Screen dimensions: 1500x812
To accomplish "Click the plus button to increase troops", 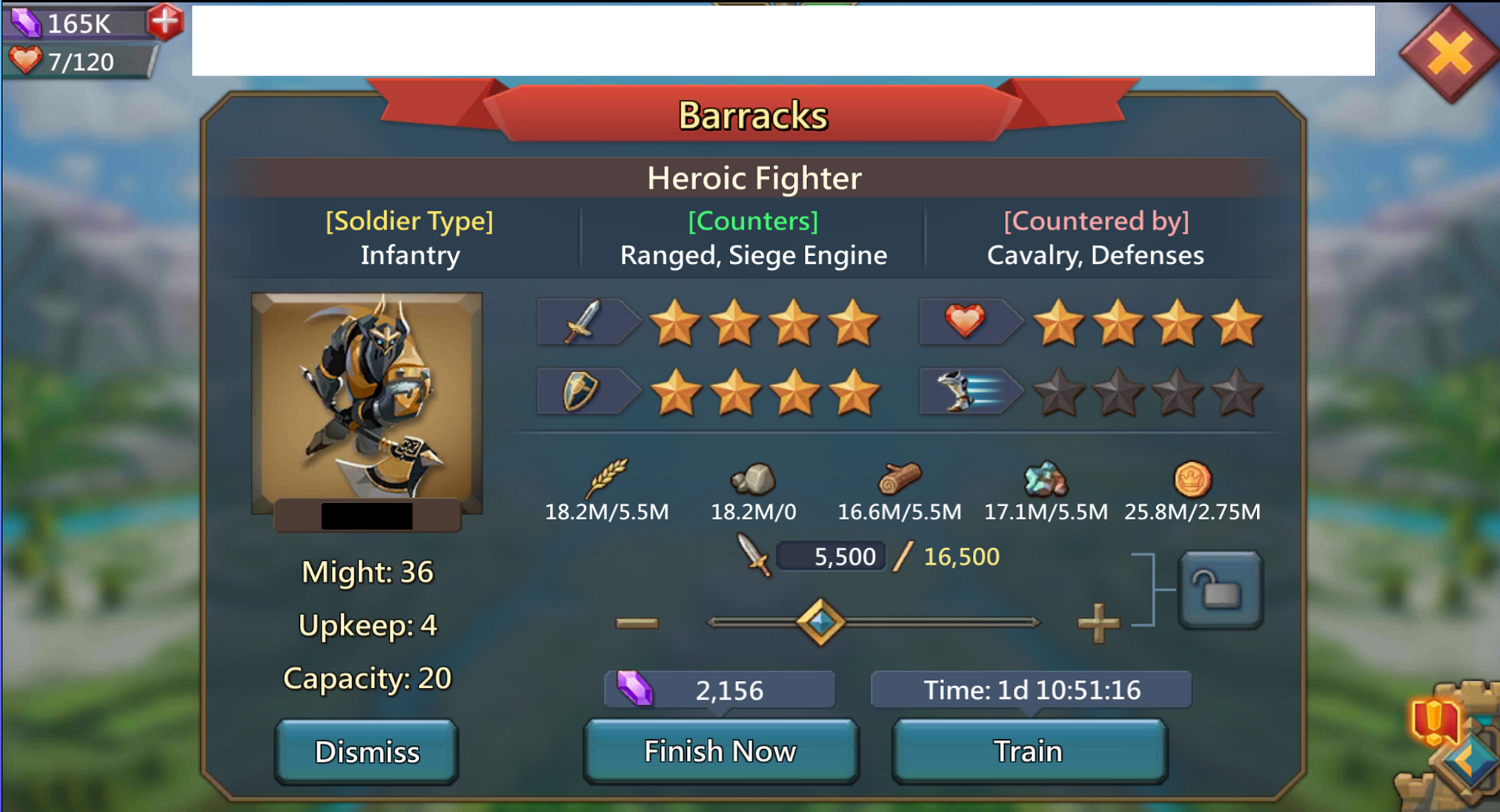I will [1098, 623].
